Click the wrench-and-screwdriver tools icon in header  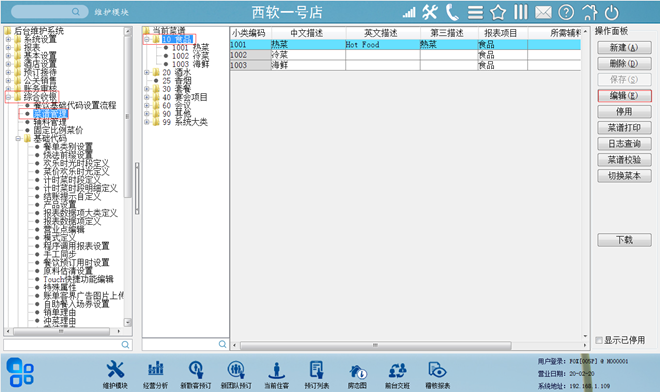click(x=430, y=12)
